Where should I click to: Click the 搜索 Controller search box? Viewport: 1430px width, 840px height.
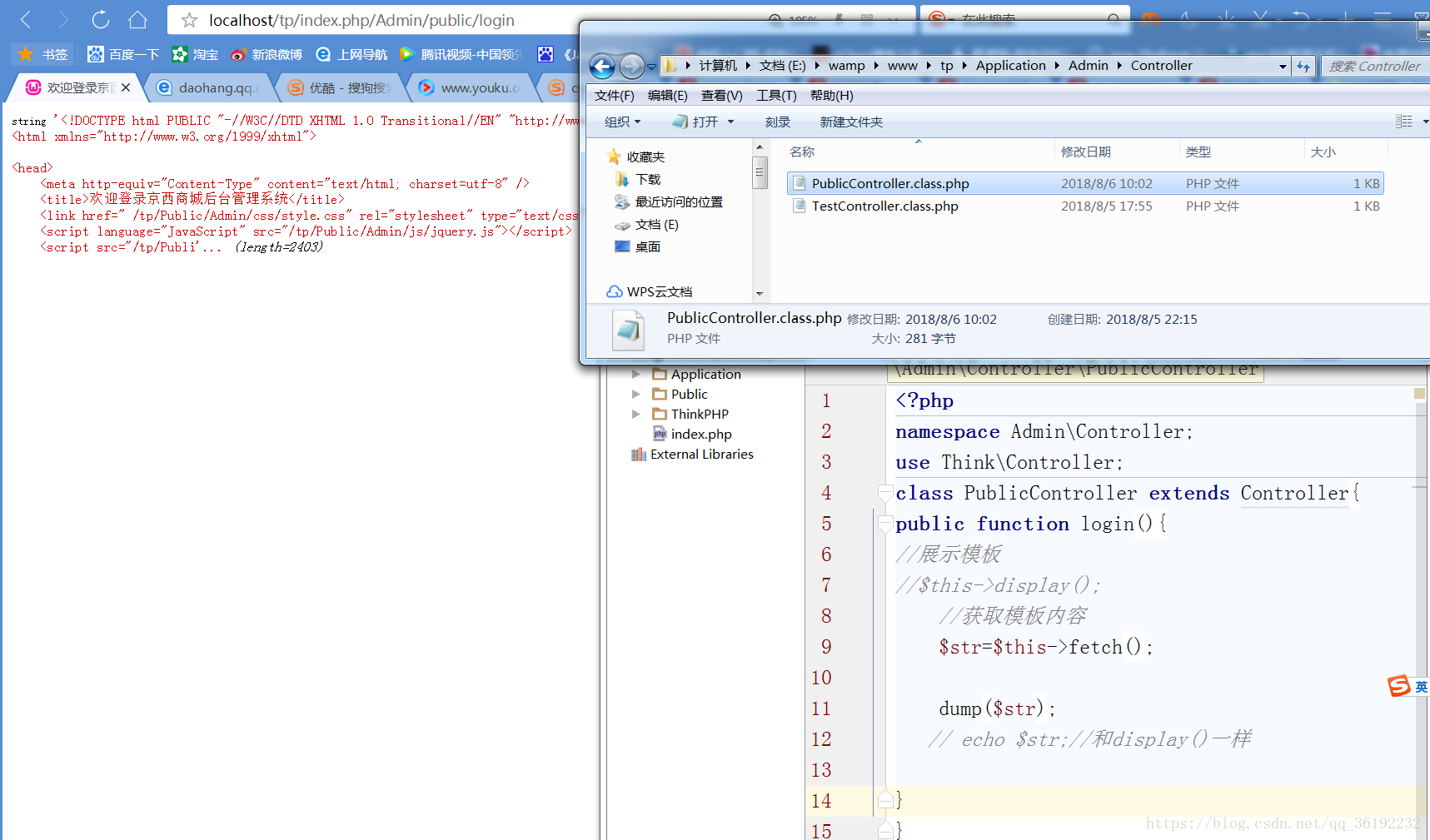click(x=1376, y=67)
